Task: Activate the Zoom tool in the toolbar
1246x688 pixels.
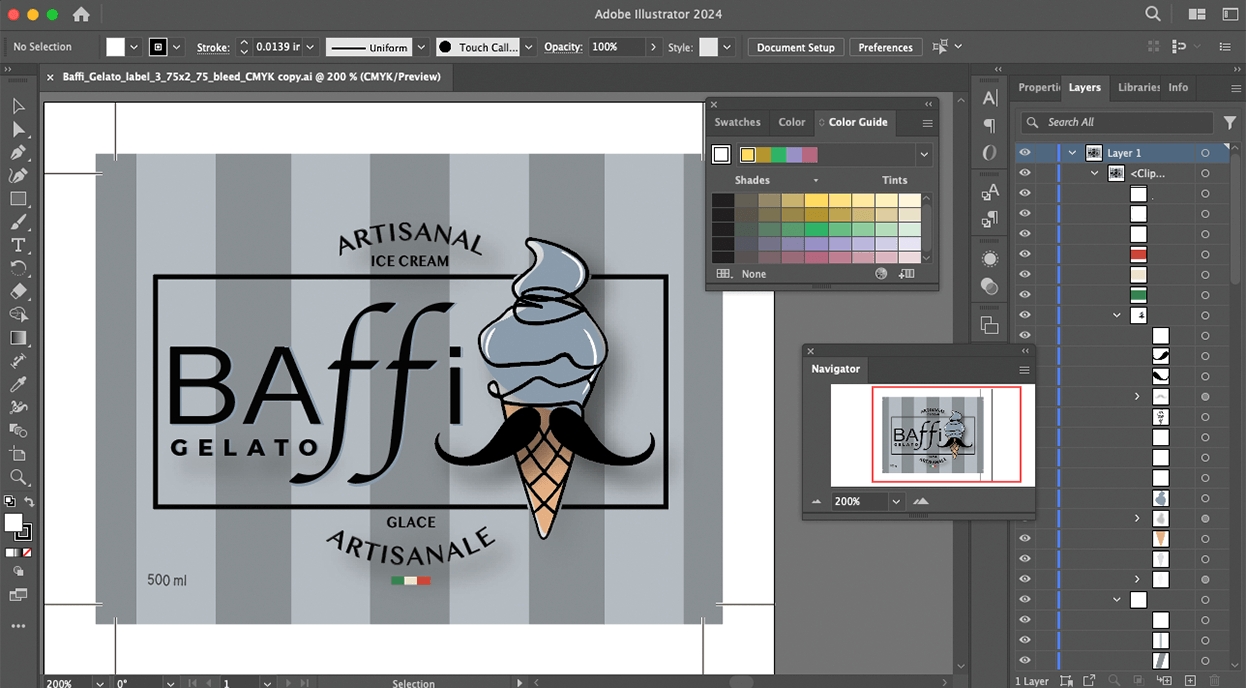Action: click(18, 478)
